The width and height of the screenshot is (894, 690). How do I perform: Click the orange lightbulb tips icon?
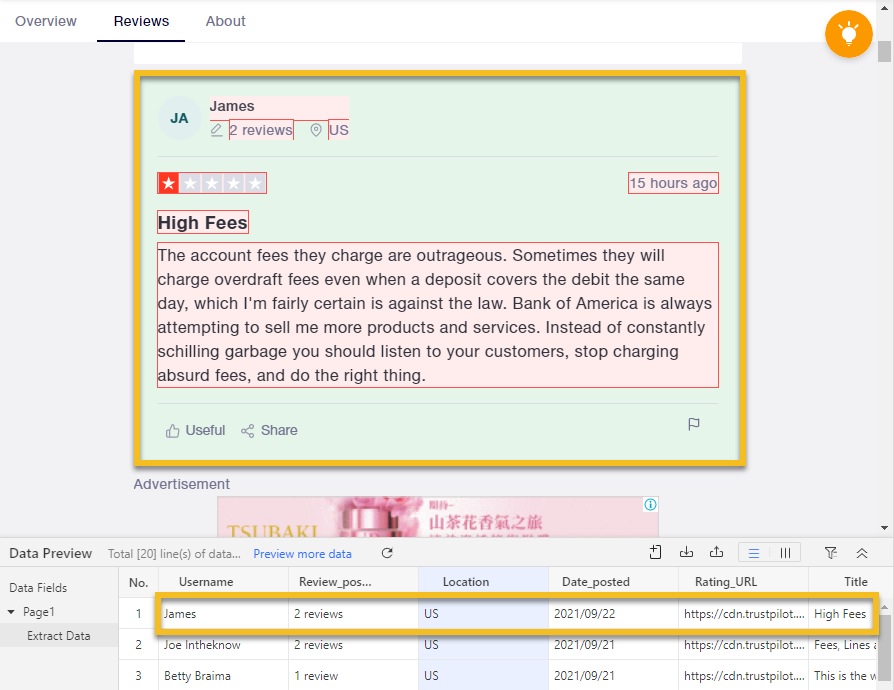[849, 34]
